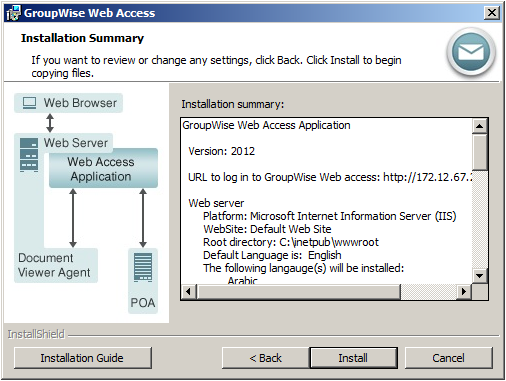This screenshot has height=381, width=506.
Task: Click the 'WebSite: Default Web Site' line
Action: [x=267, y=229]
